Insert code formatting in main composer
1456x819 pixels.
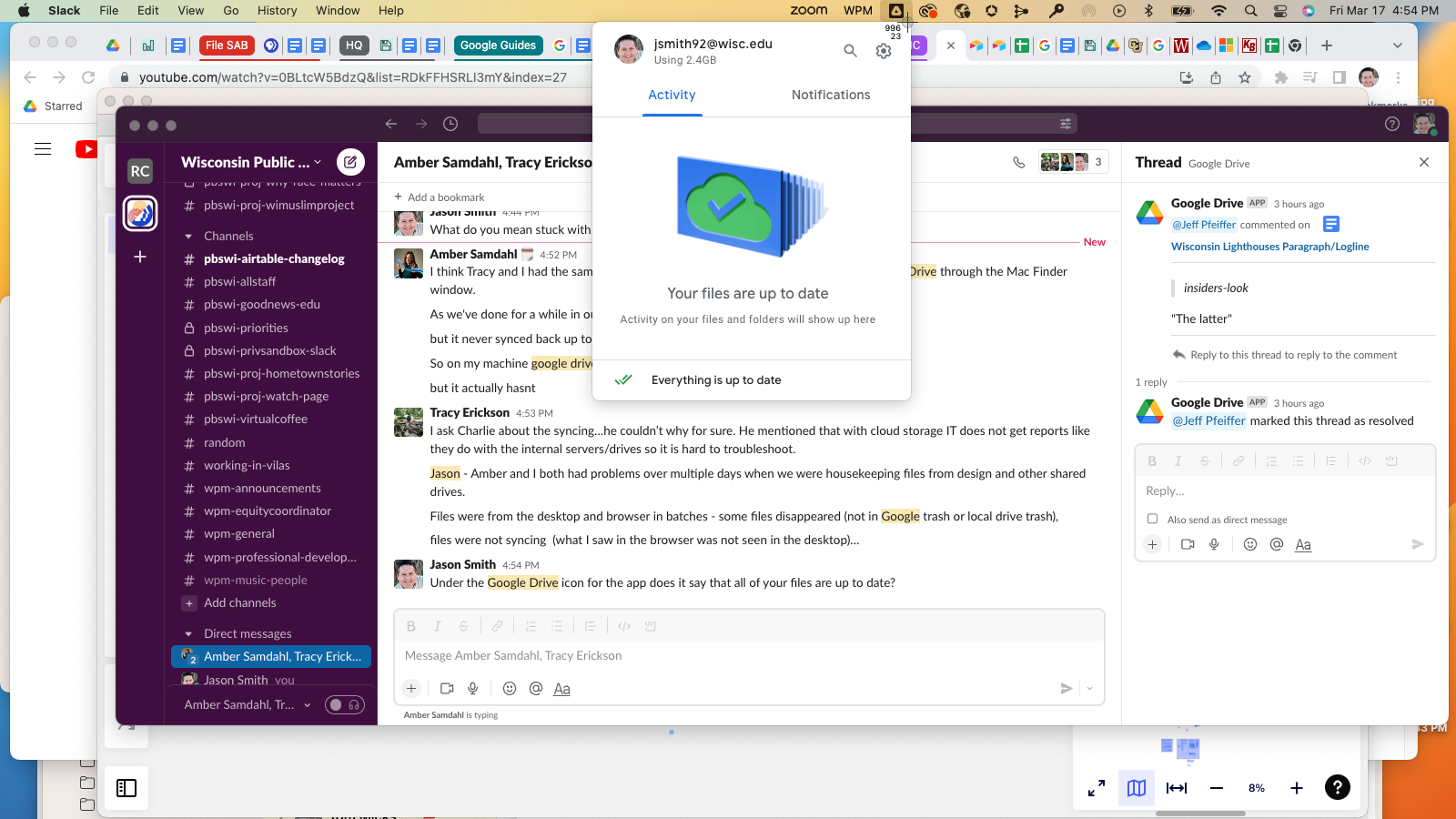(624, 626)
